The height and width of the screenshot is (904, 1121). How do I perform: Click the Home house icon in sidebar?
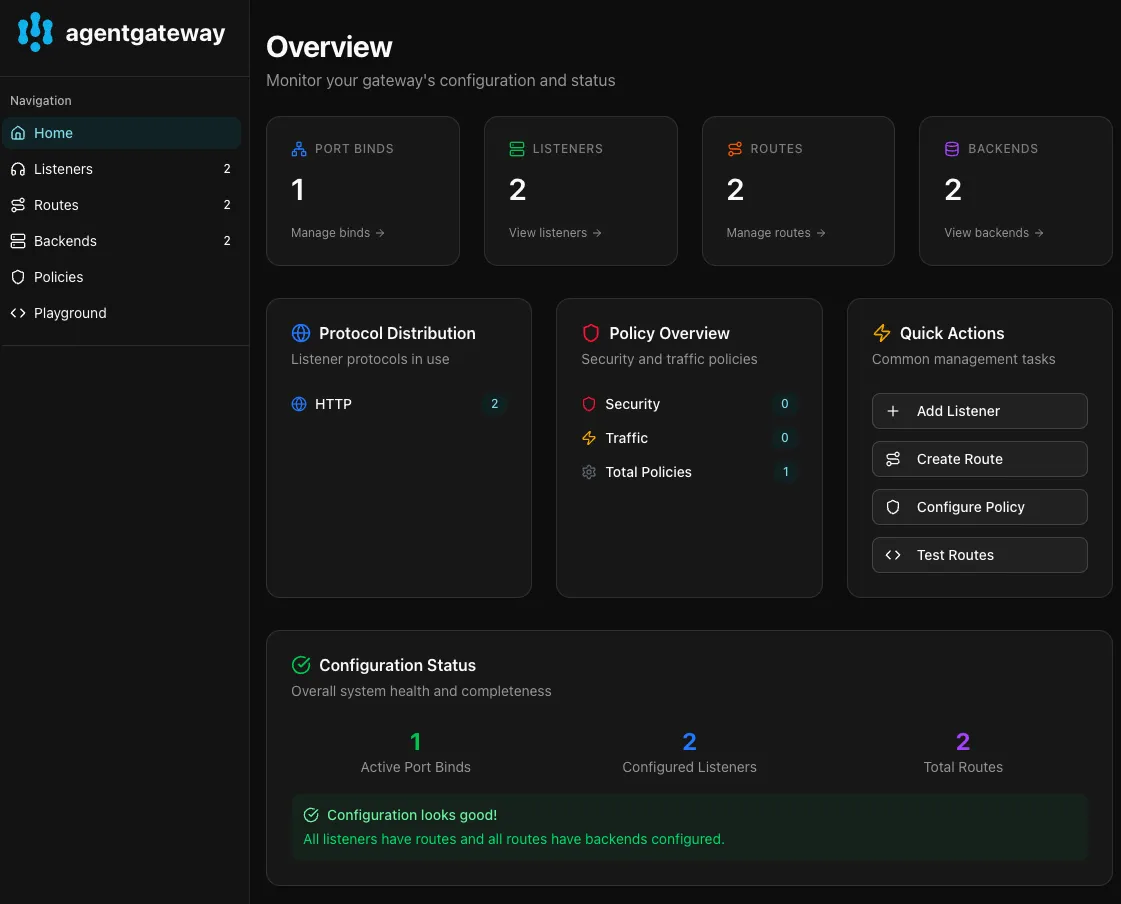tap(18, 133)
